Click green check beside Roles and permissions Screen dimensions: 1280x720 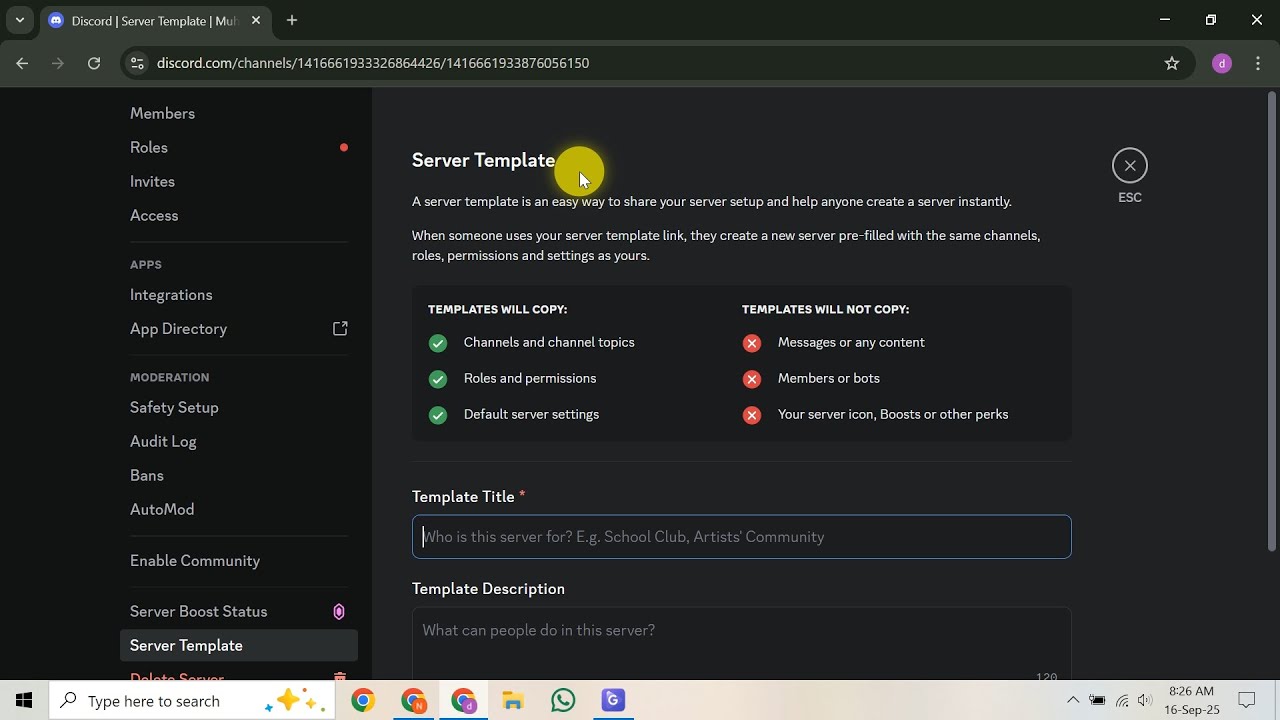[438, 379]
